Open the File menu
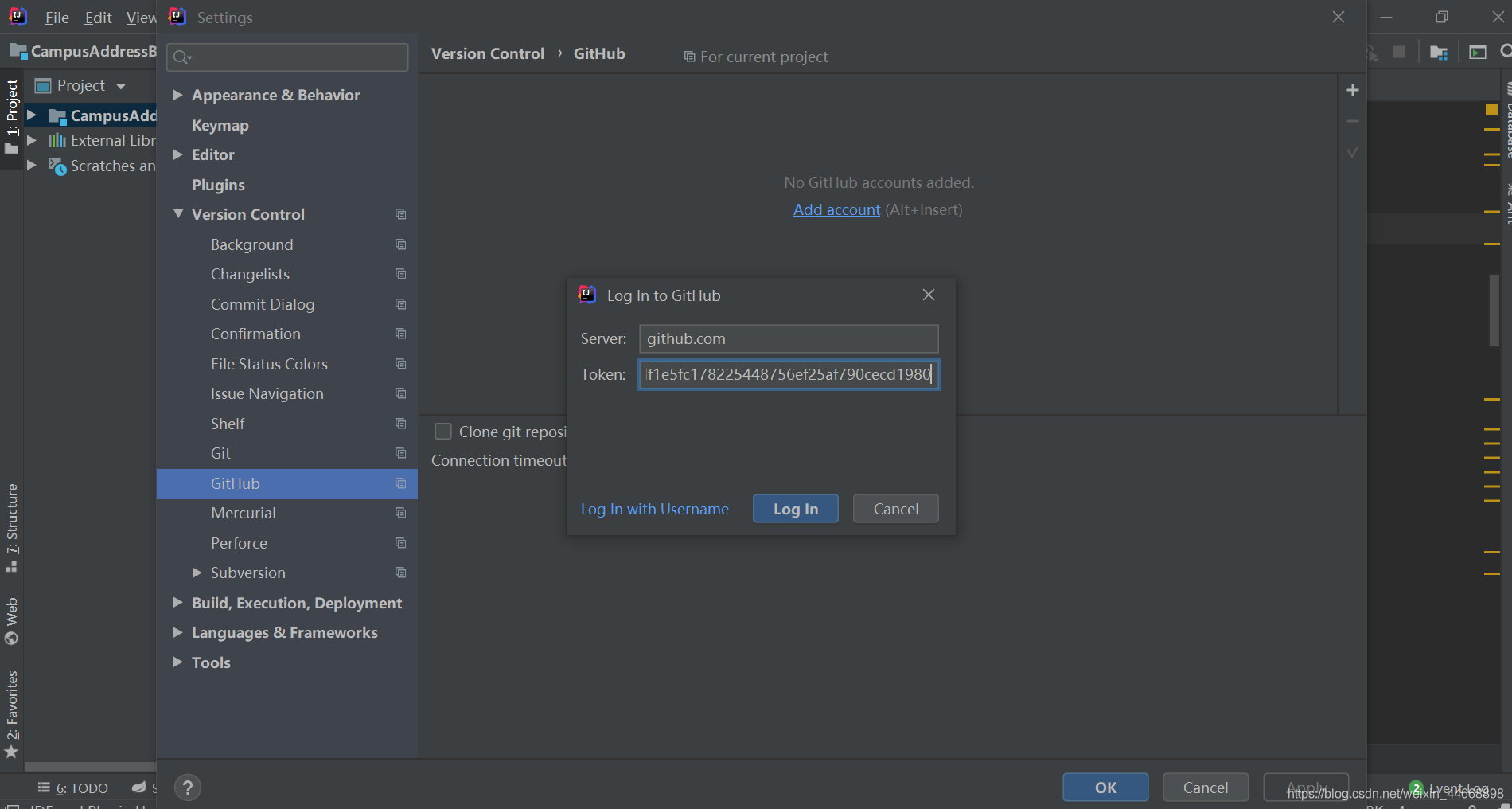Viewport: 1512px width, 809px height. pos(57,18)
